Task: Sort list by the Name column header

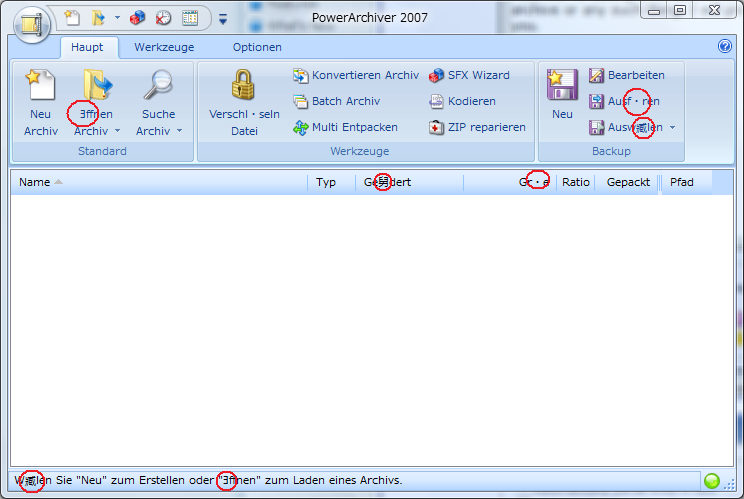Action: pos(159,182)
